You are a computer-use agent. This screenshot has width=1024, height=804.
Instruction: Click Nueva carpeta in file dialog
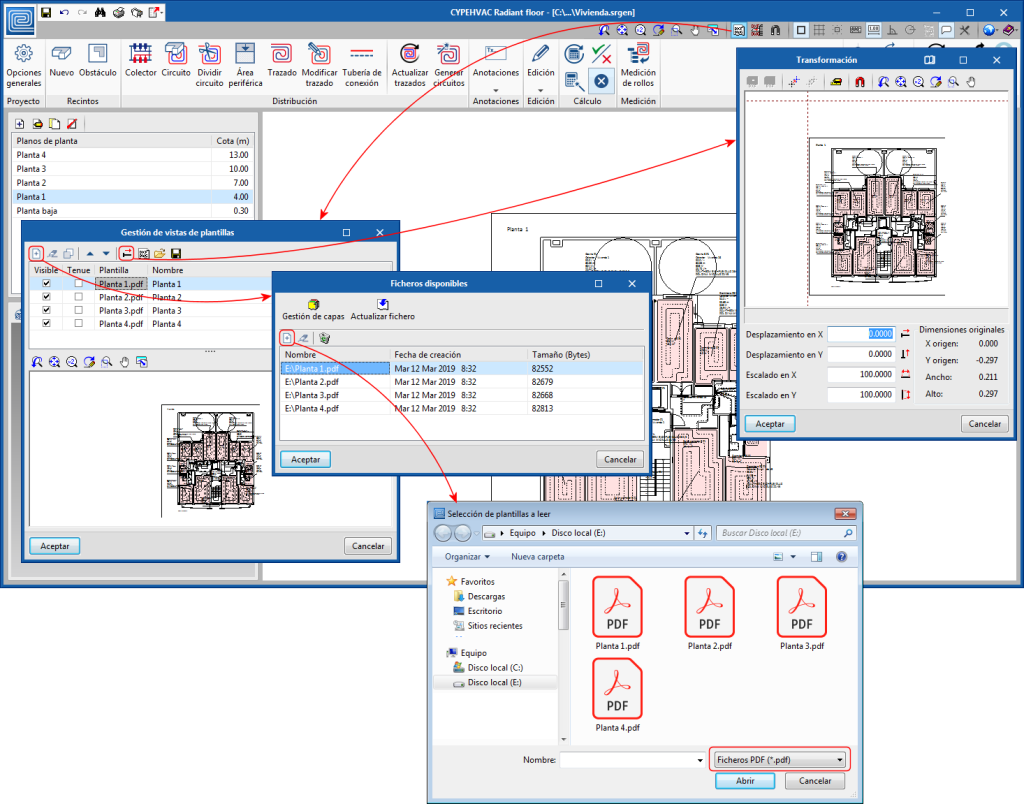(x=537, y=556)
